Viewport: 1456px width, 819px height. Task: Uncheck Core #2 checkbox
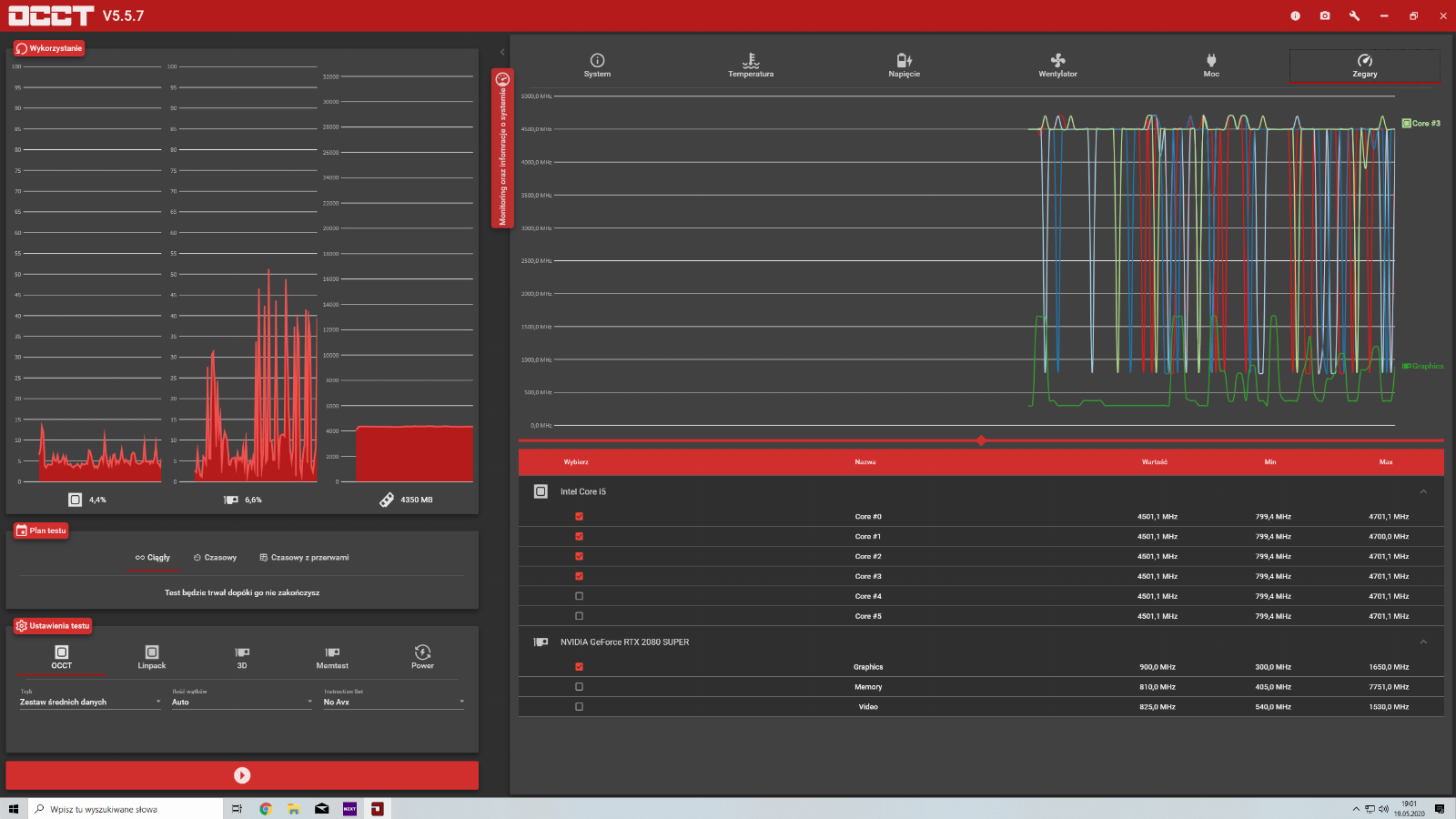coord(579,556)
